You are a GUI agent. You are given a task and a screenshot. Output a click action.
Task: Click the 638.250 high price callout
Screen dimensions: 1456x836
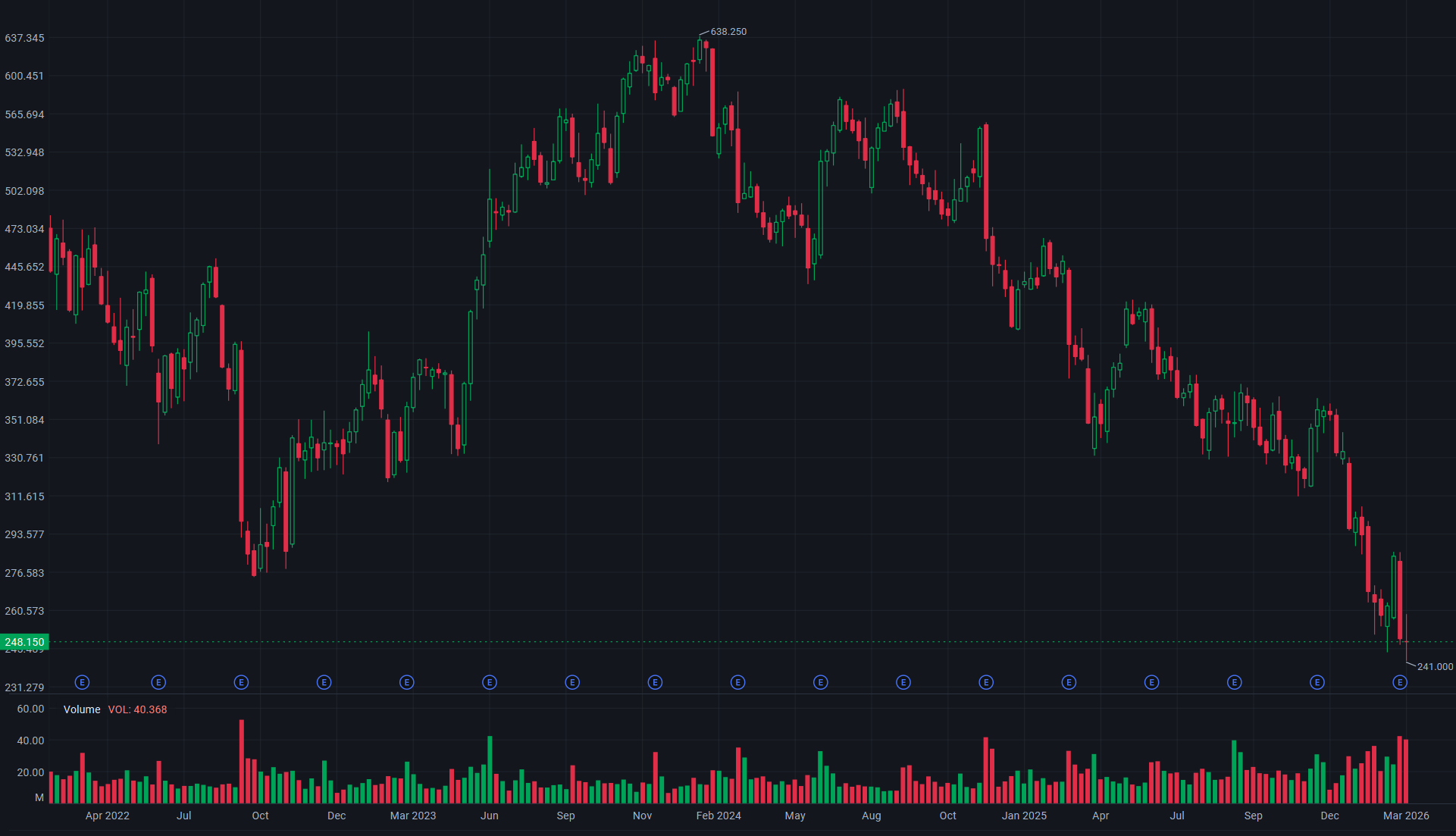[728, 32]
